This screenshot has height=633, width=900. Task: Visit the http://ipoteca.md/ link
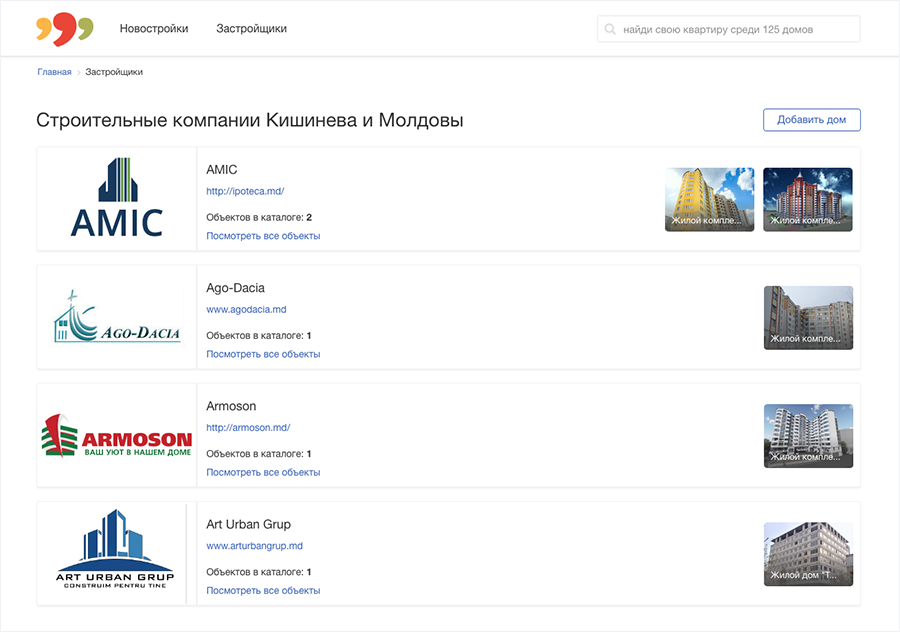[x=245, y=191]
